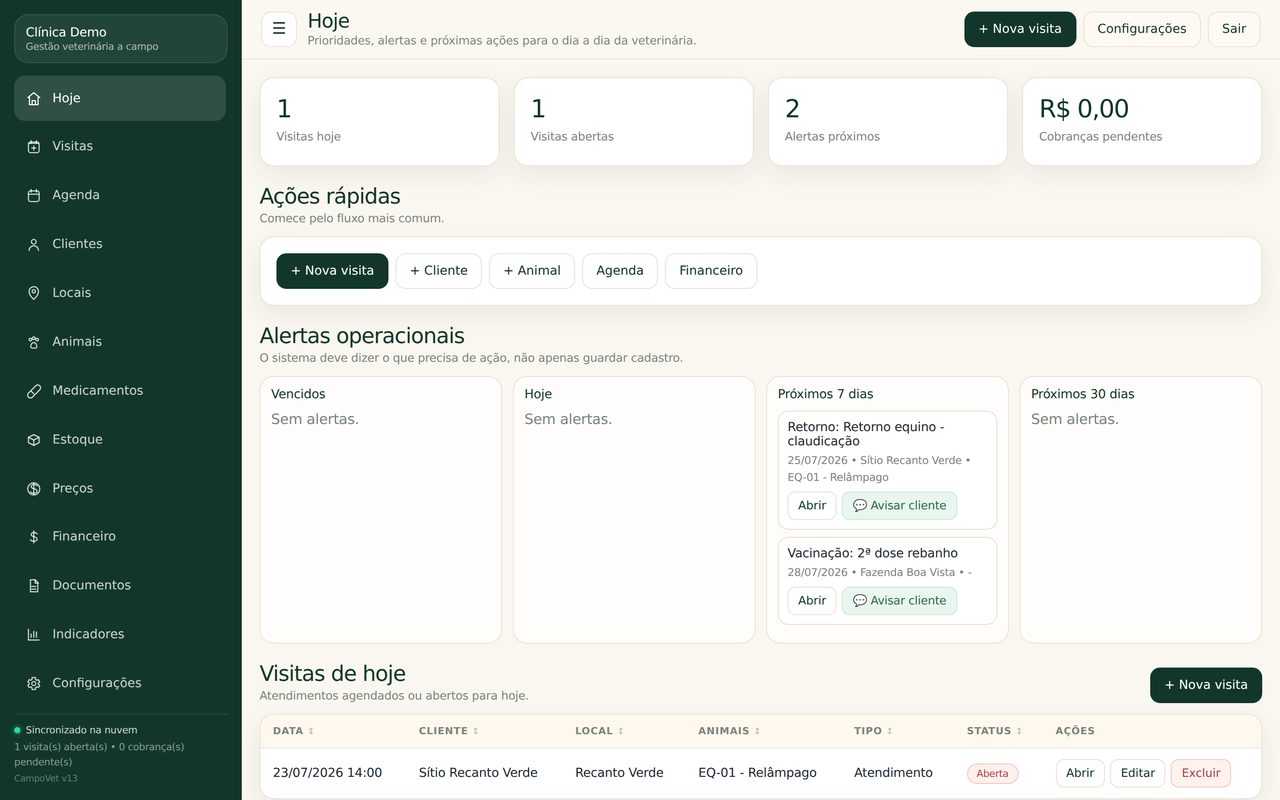Click the Alertas próximos summary card
Screen dimensions: 1280x800
[887, 122]
